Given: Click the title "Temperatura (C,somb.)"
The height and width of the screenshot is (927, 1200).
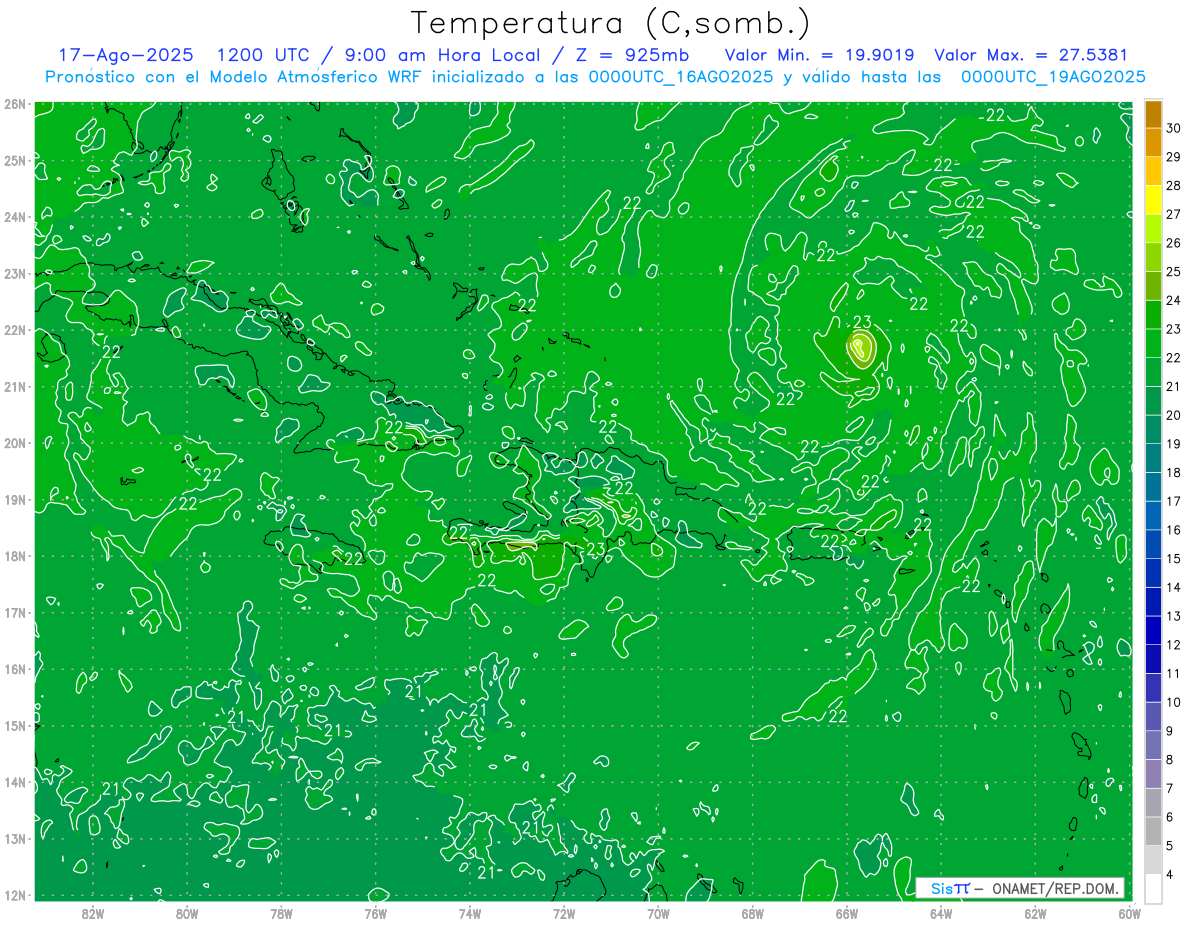Looking at the screenshot, I should coord(611,24).
